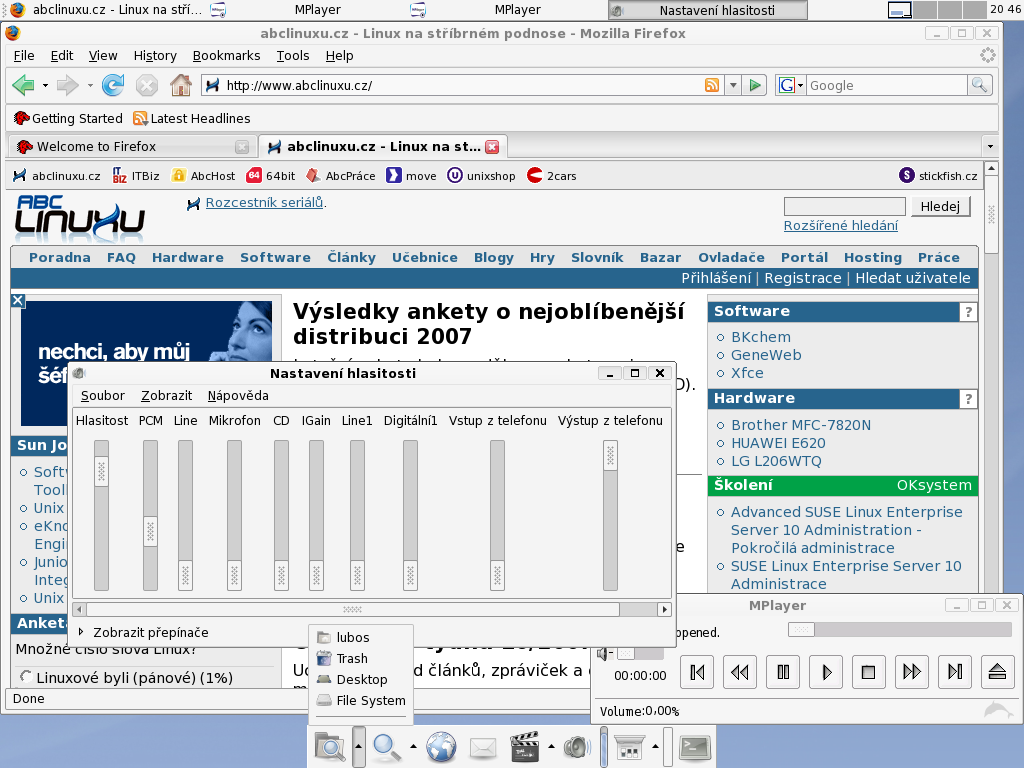Open the Firefox History menu
The height and width of the screenshot is (768, 1024).
coord(155,56)
